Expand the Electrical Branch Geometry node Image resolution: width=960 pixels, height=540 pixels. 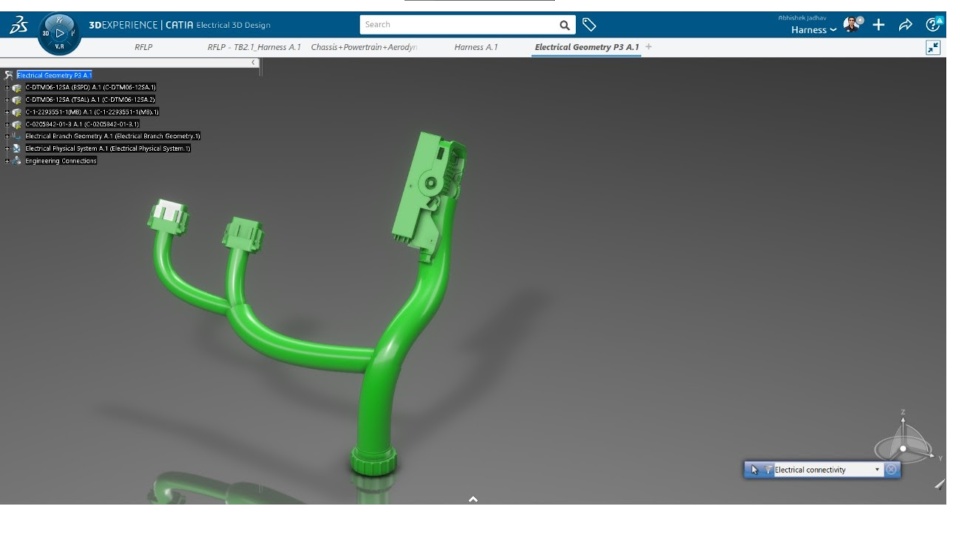point(7,136)
